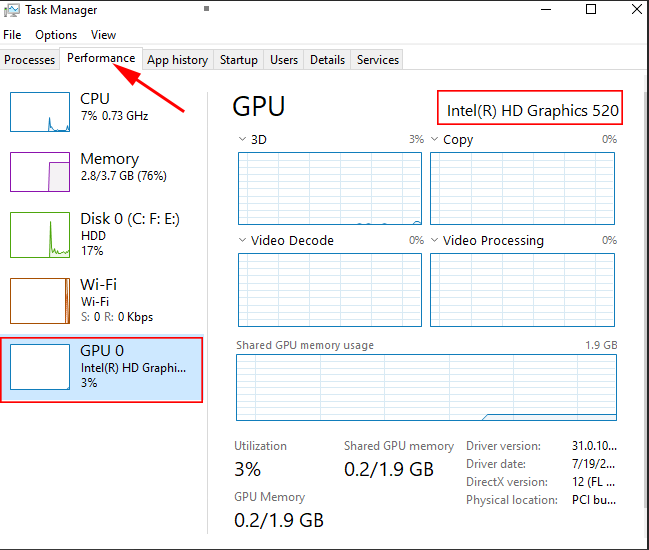Viewport: 649px width, 550px height.
Task: Select Disk 0 (C: F: E:) entry
Action: pyautogui.click(x=102, y=235)
